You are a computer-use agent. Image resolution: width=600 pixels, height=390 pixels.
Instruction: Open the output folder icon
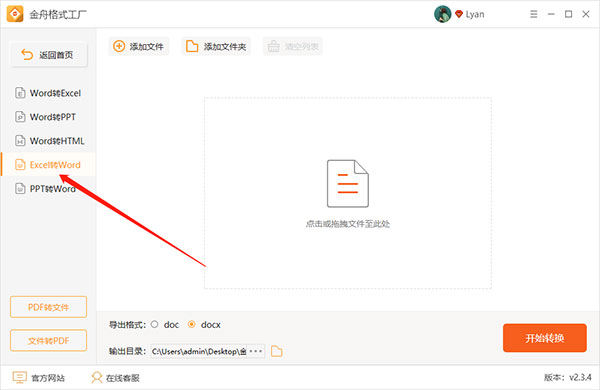coord(276,351)
